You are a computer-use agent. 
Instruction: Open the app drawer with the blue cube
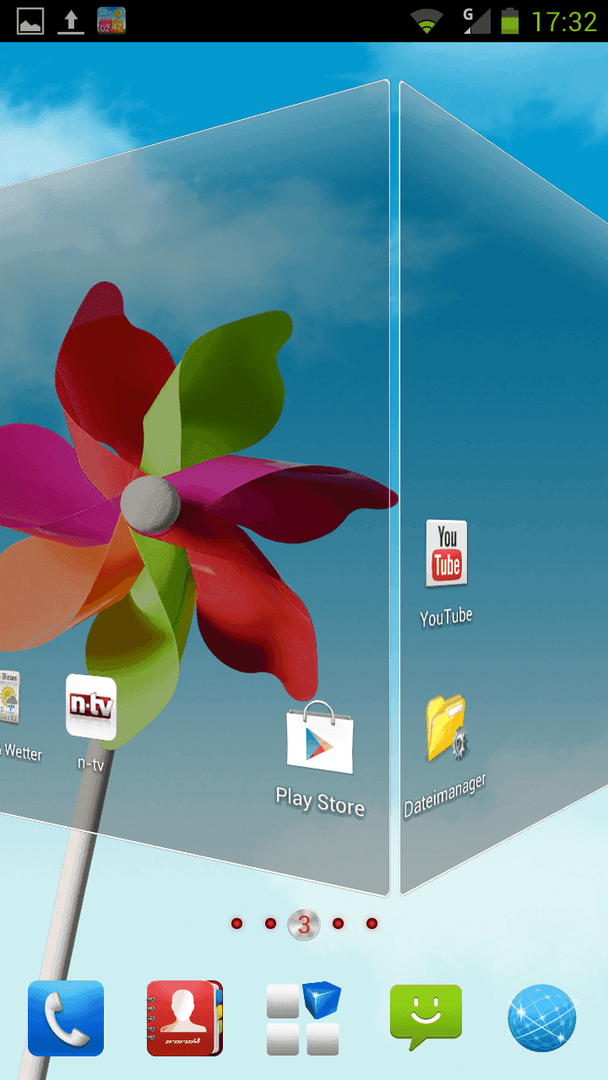[304, 1018]
